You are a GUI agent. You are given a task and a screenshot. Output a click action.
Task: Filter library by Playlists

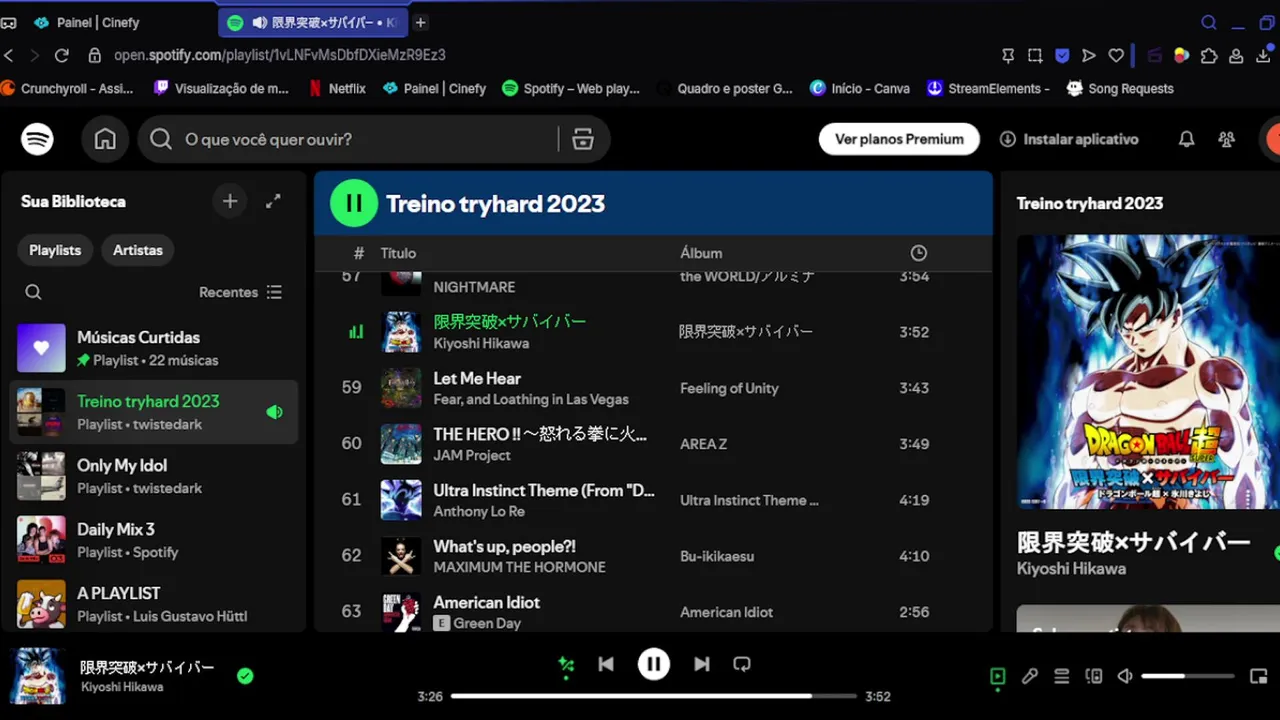55,250
